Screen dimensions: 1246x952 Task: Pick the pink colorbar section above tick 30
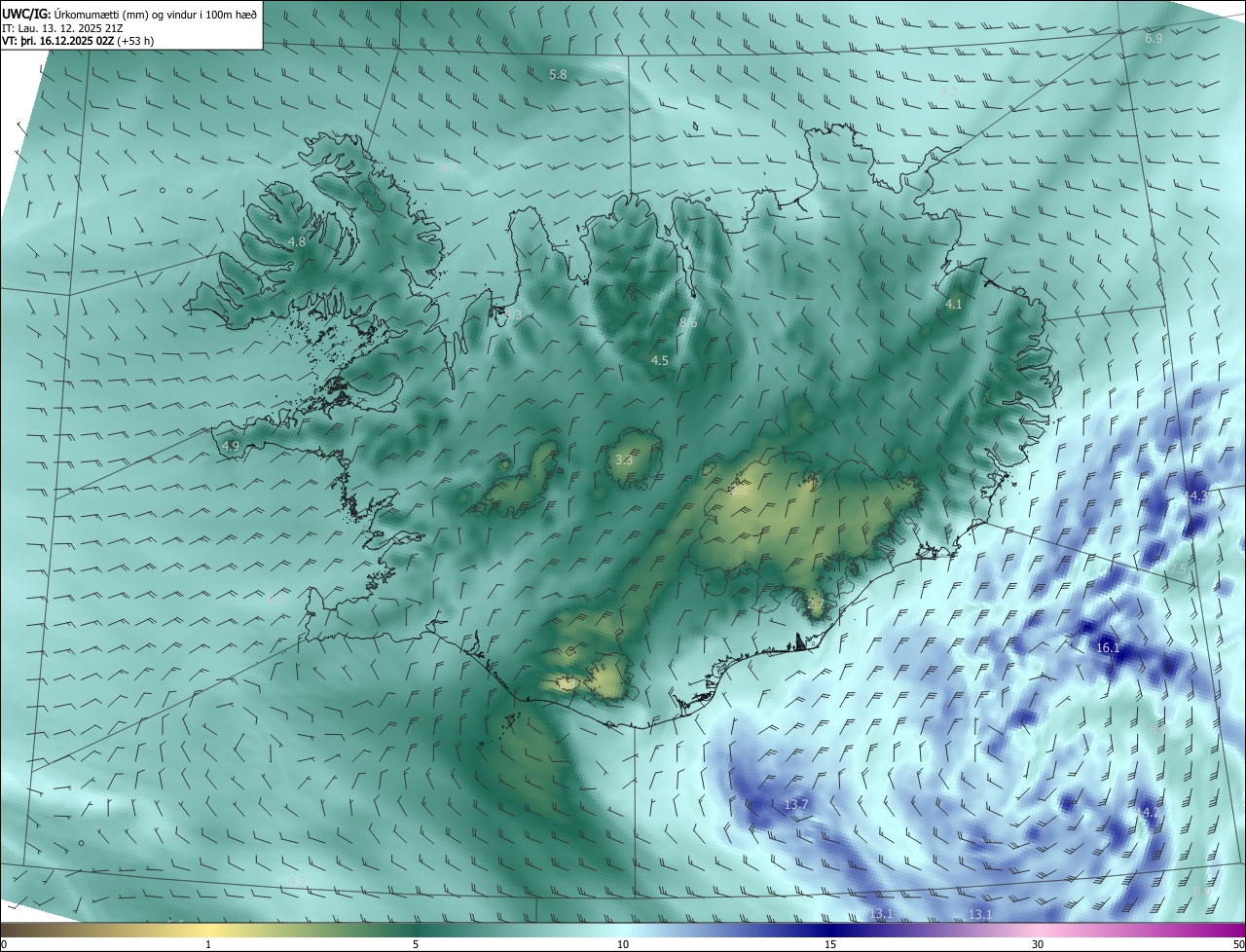point(1038,930)
